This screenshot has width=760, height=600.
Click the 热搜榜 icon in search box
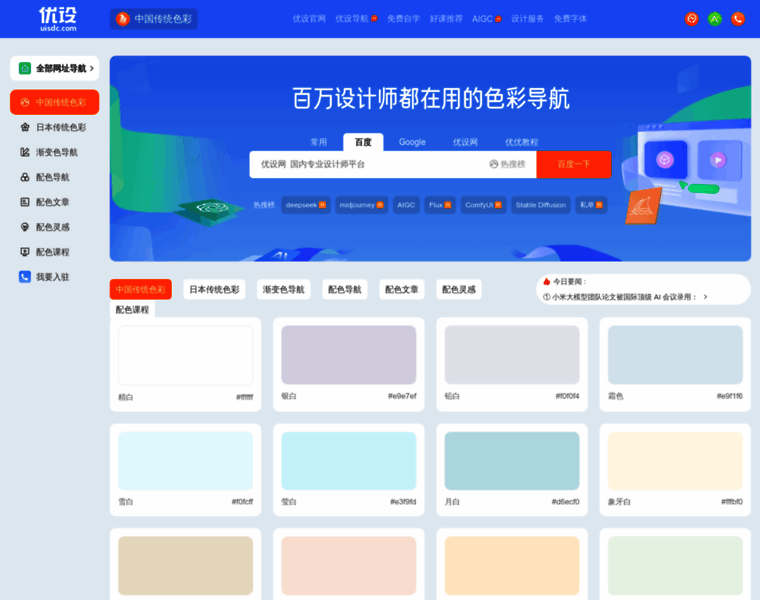(x=494, y=164)
